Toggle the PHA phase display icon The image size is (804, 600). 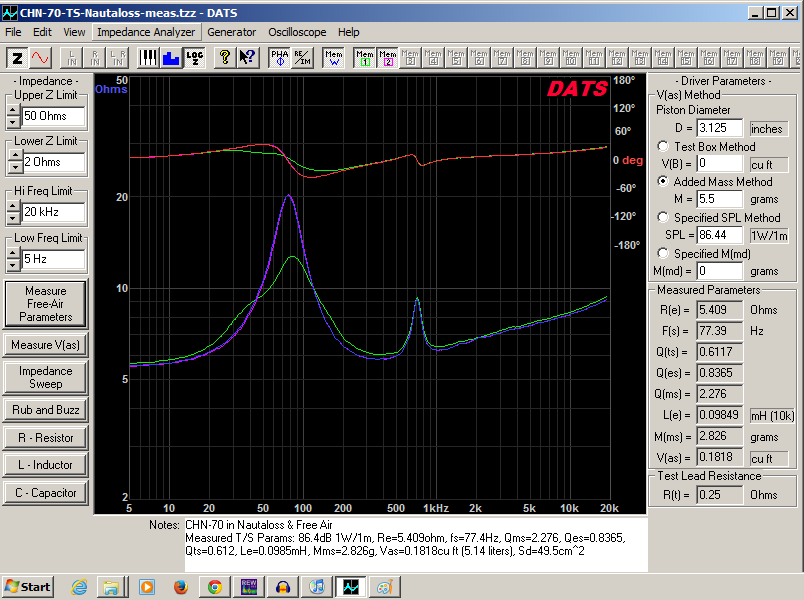click(x=280, y=58)
